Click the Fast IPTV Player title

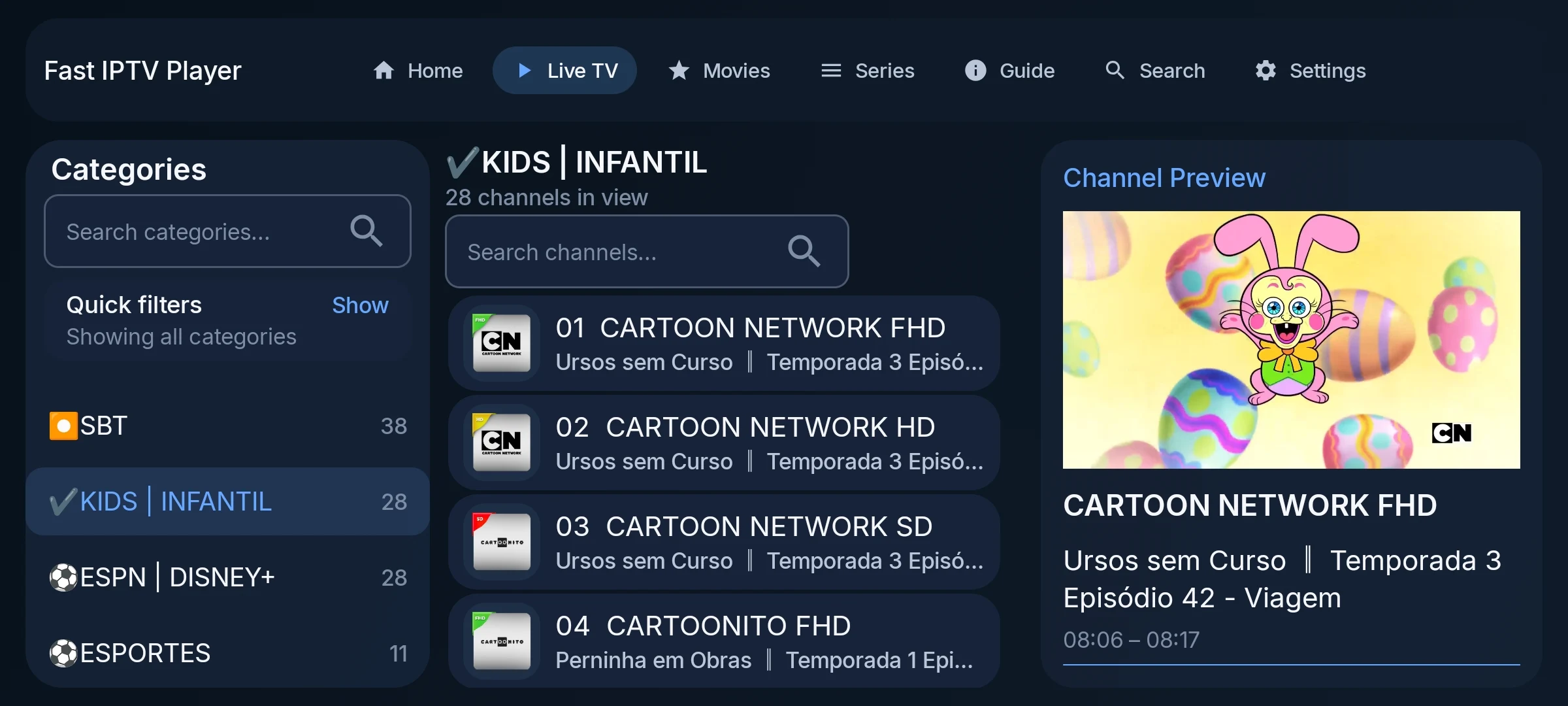[x=142, y=71]
